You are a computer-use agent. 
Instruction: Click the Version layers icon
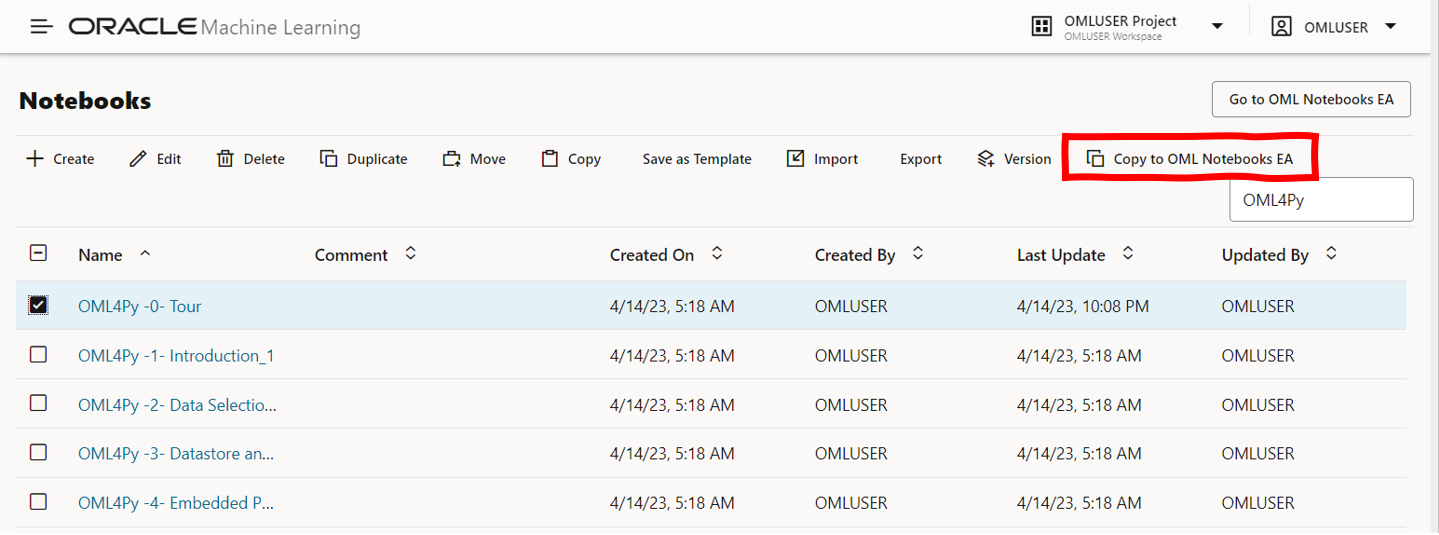986,159
